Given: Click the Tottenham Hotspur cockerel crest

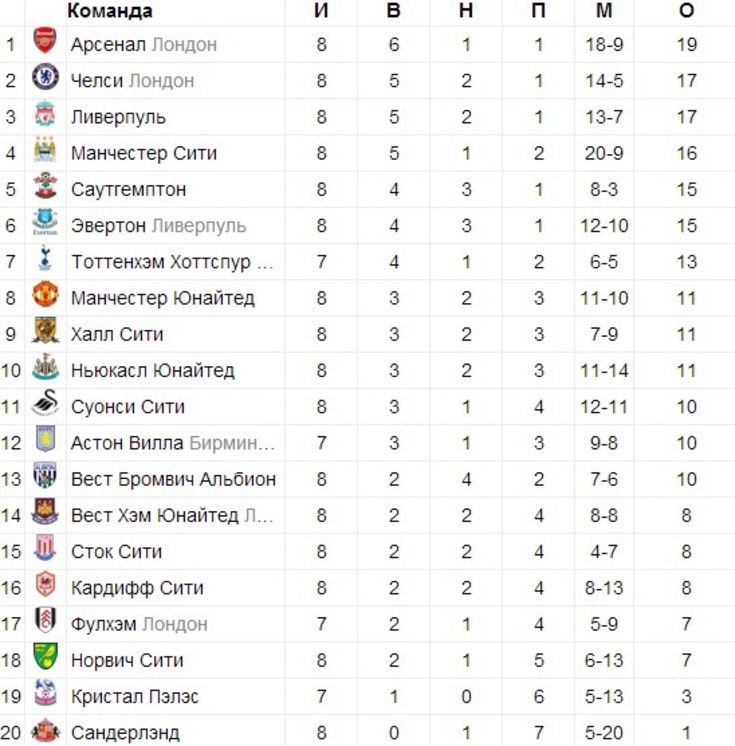Looking at the screenshot, I should (45, 258).
